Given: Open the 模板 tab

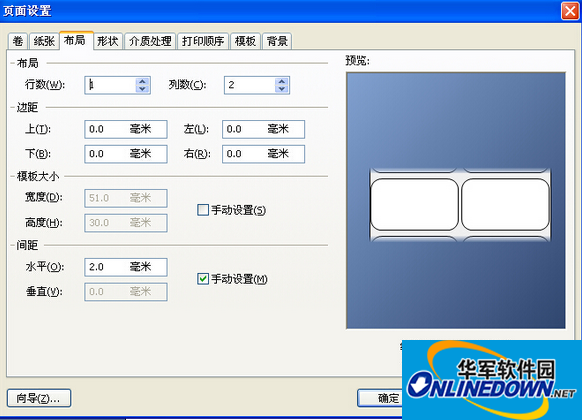Looking at the screenshot, I should click(245, 41).
